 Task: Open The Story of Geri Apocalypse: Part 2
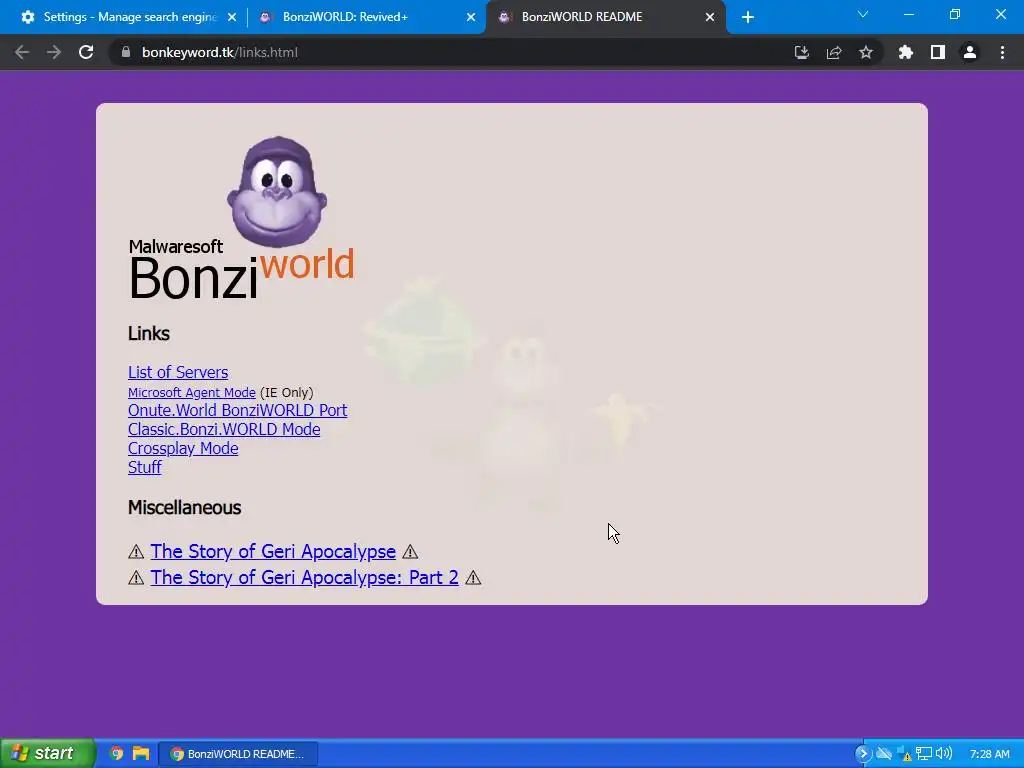tap(304, 577)
